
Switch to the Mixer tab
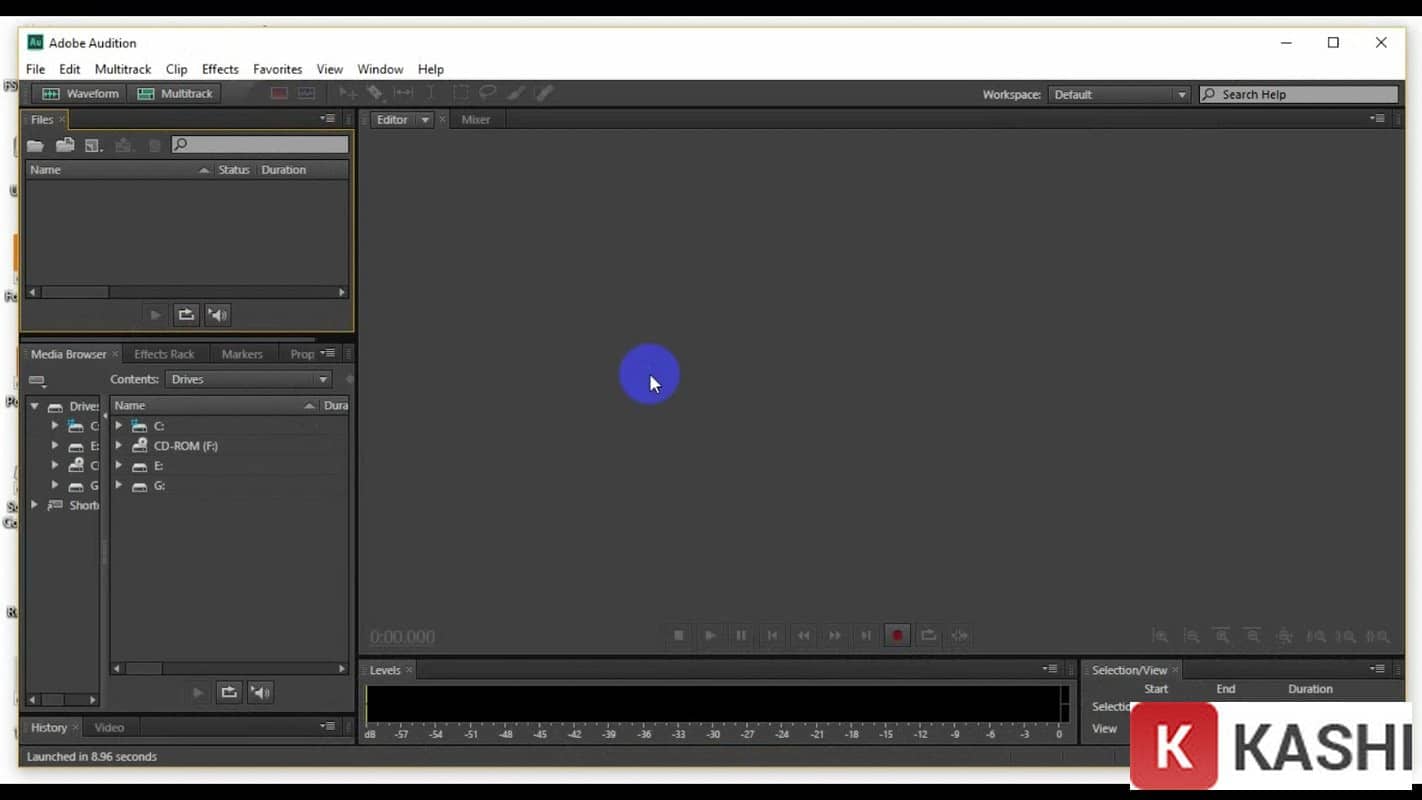point(476,119)
